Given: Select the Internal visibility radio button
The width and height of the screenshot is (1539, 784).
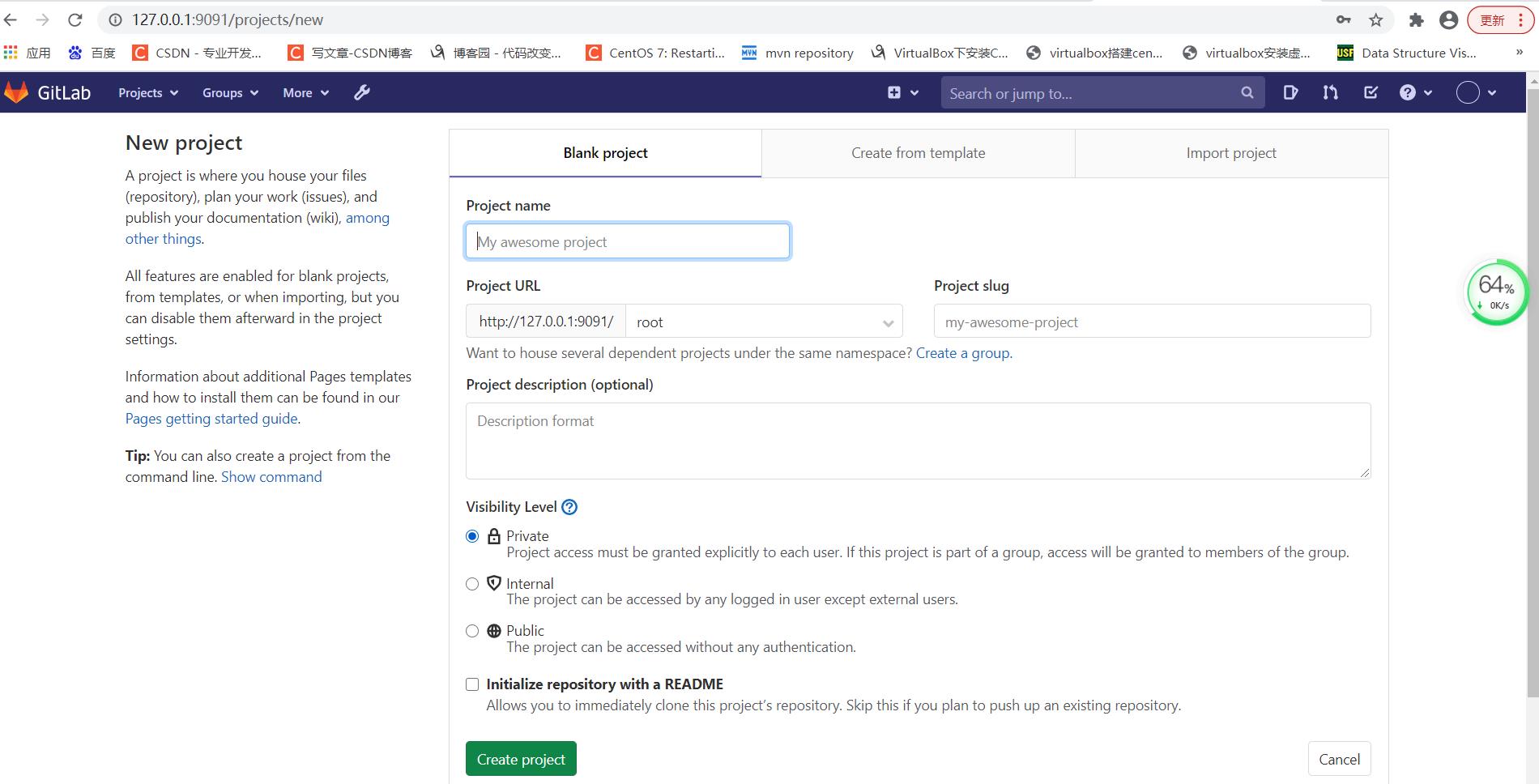Looking at the screenshot, I should (472, 584).
